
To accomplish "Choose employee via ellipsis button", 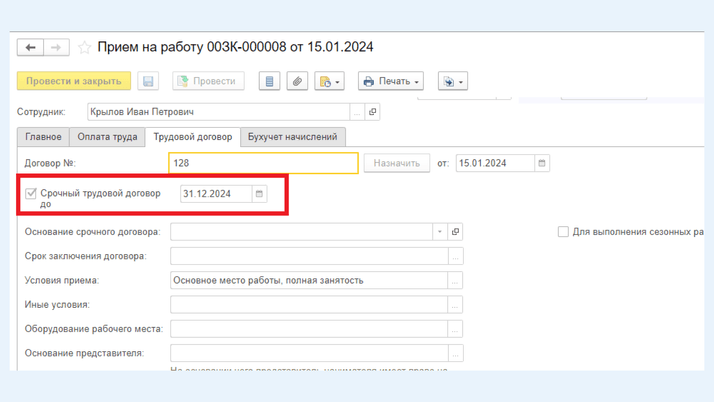I will [357, 112].
